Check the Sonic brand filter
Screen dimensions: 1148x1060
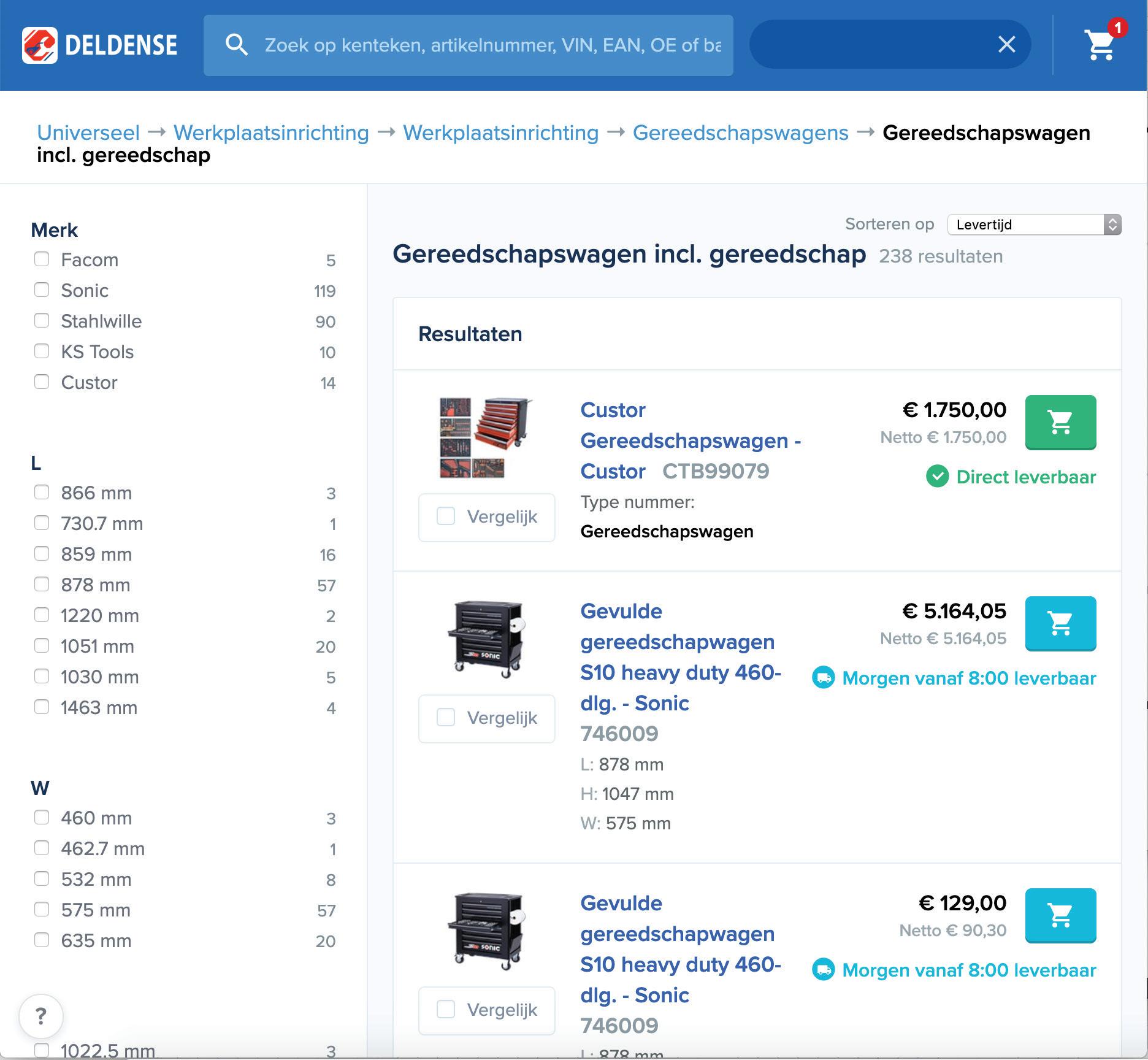pyautogui.click(x=42, y=290)
